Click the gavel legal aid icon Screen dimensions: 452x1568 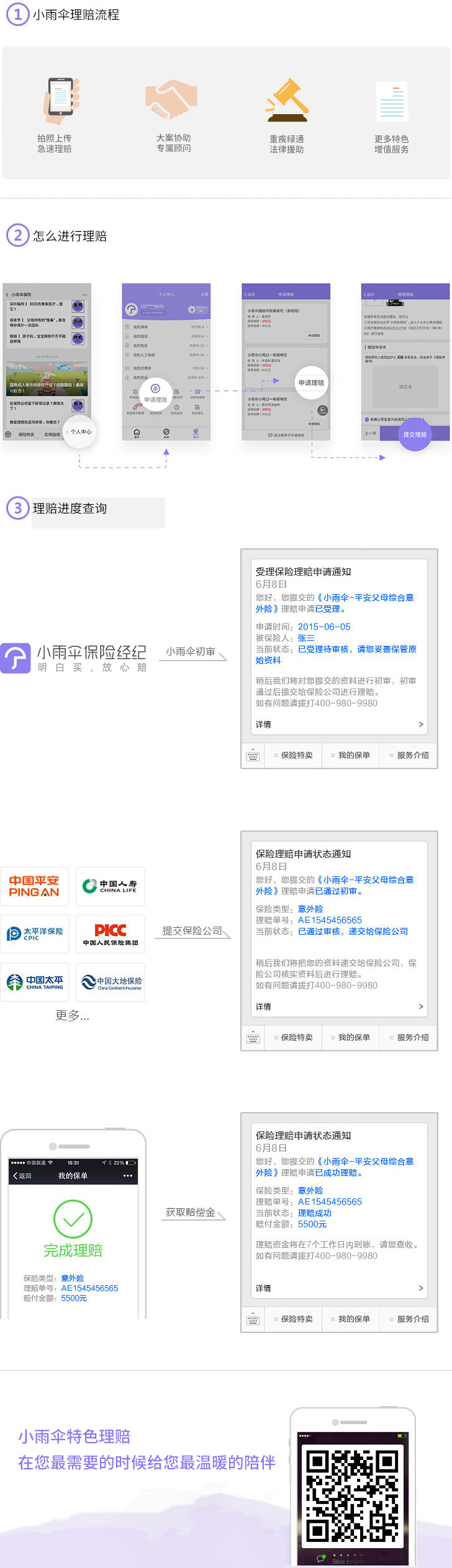pyautogui.click(x=287, y=99)
